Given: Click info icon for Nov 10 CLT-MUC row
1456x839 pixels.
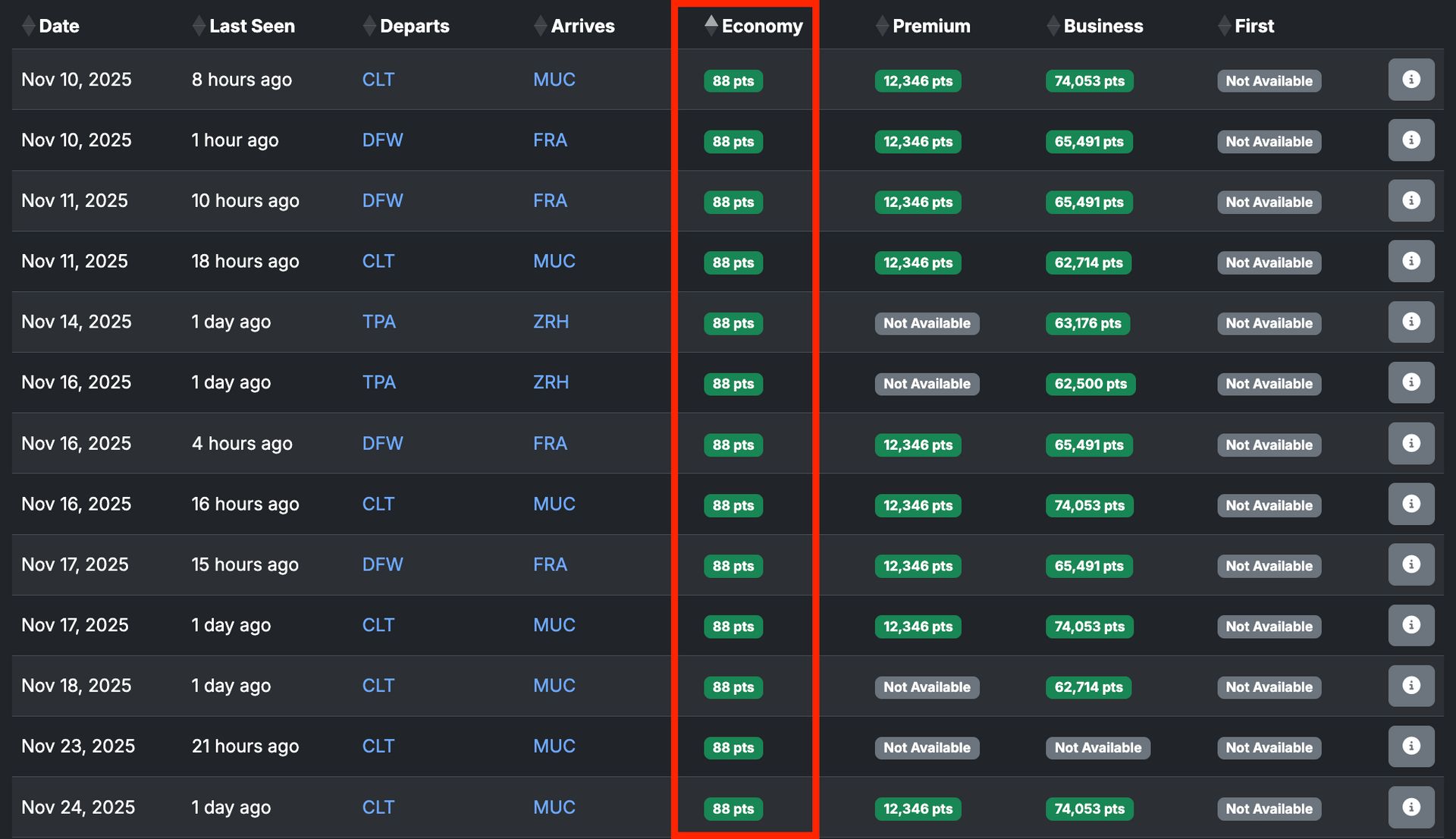Looking at the screenshot, I should 1410,80.
